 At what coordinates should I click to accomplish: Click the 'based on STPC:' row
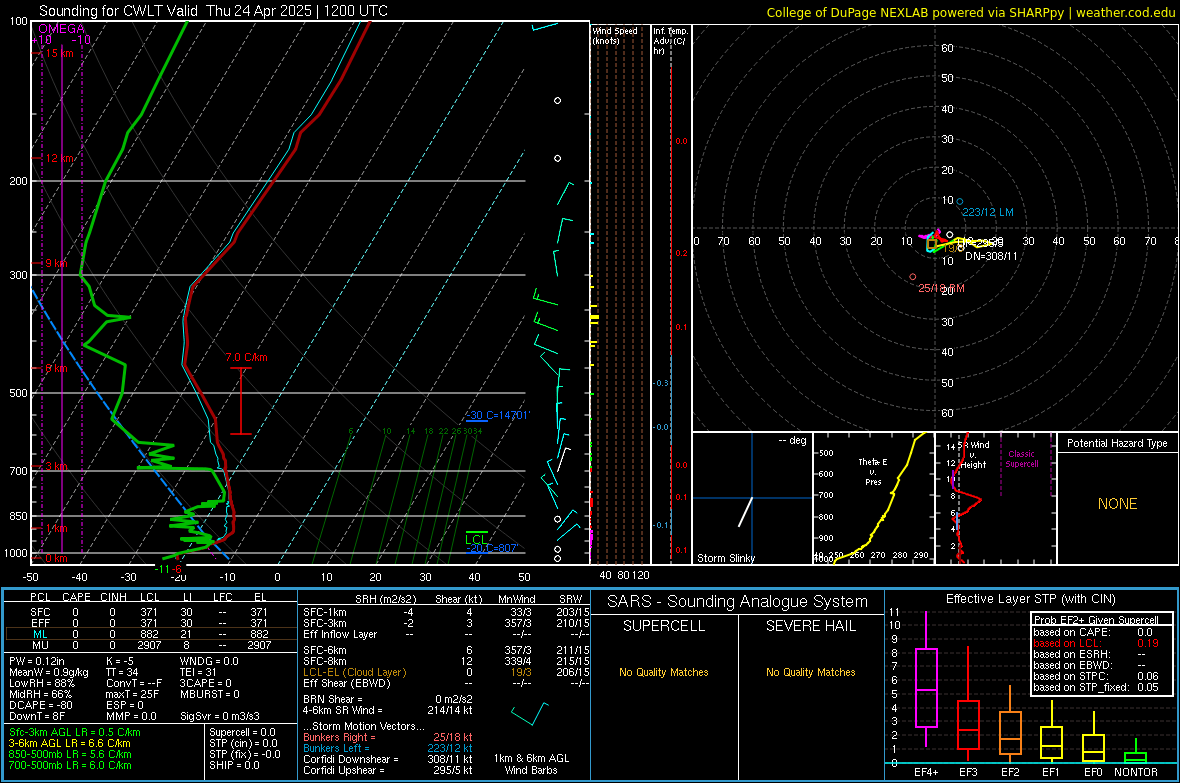click(1096, 676)
